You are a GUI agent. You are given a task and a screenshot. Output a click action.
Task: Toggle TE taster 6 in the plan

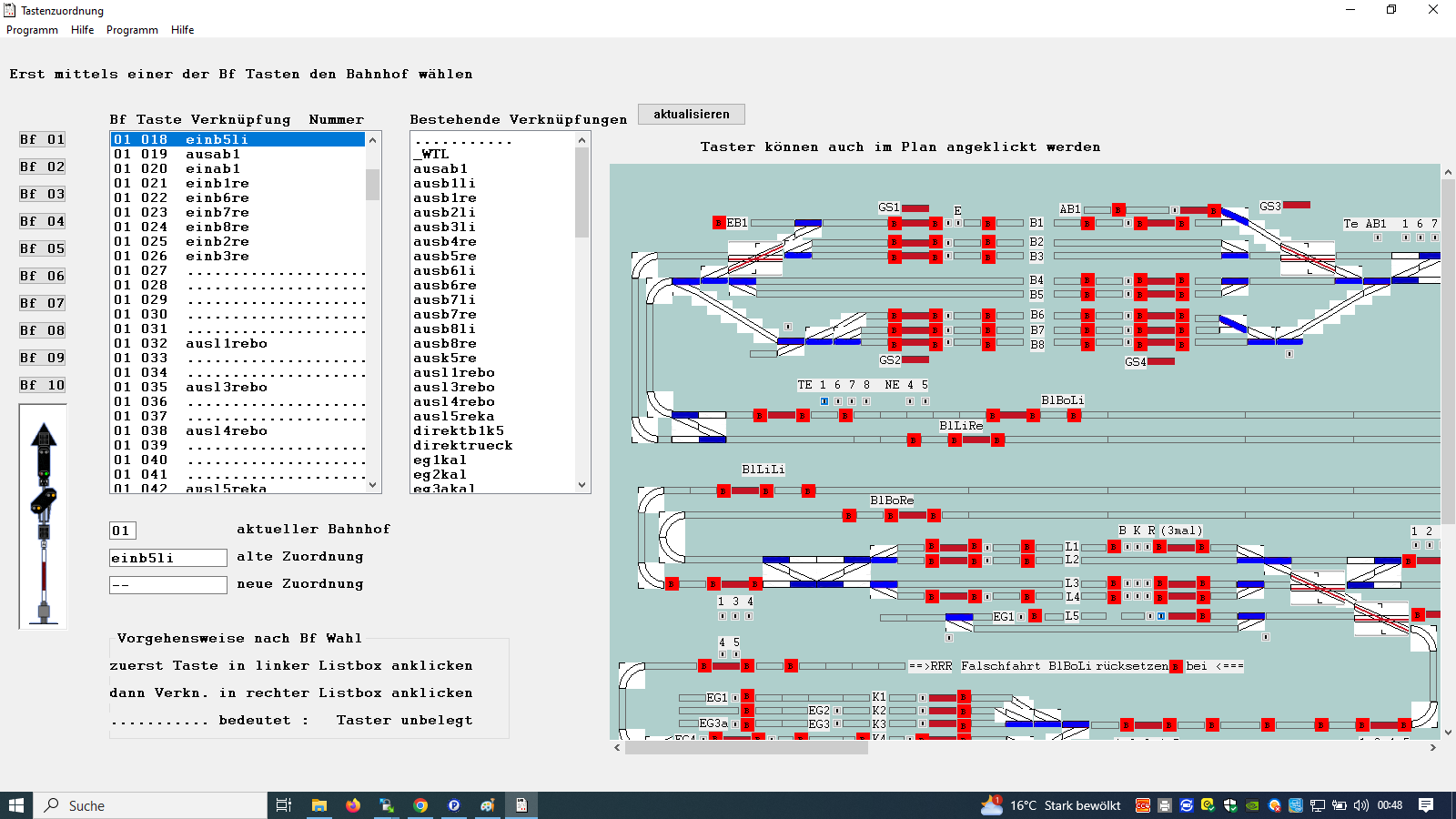click(838, 400)
